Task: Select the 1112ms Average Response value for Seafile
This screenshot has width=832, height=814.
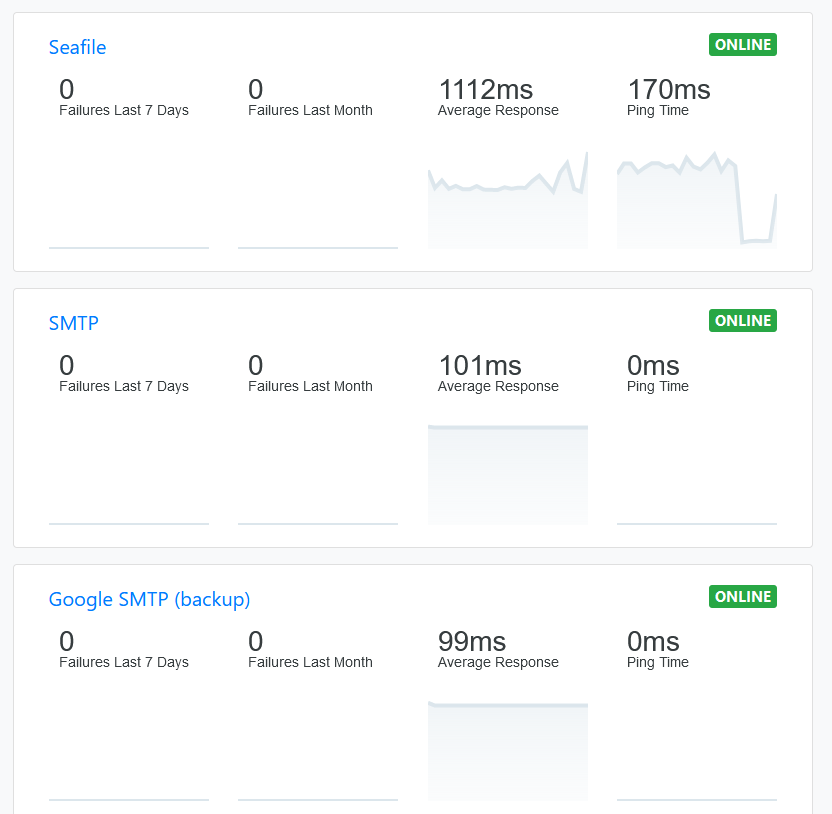Action: click(485, 89)
